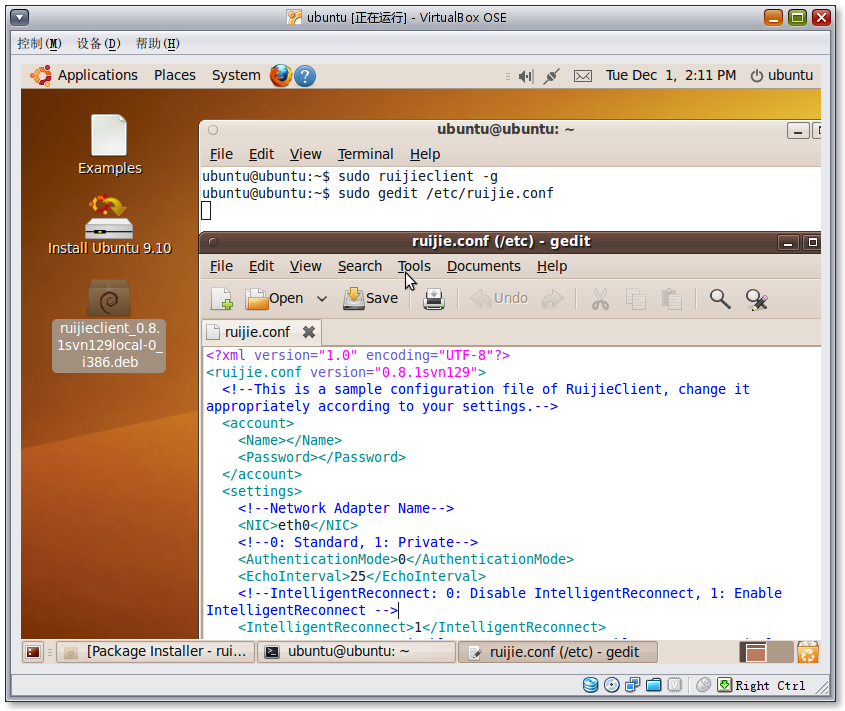Open gedit's Help menu
This screenshot has width=845, height=711.
pos(552,266)
